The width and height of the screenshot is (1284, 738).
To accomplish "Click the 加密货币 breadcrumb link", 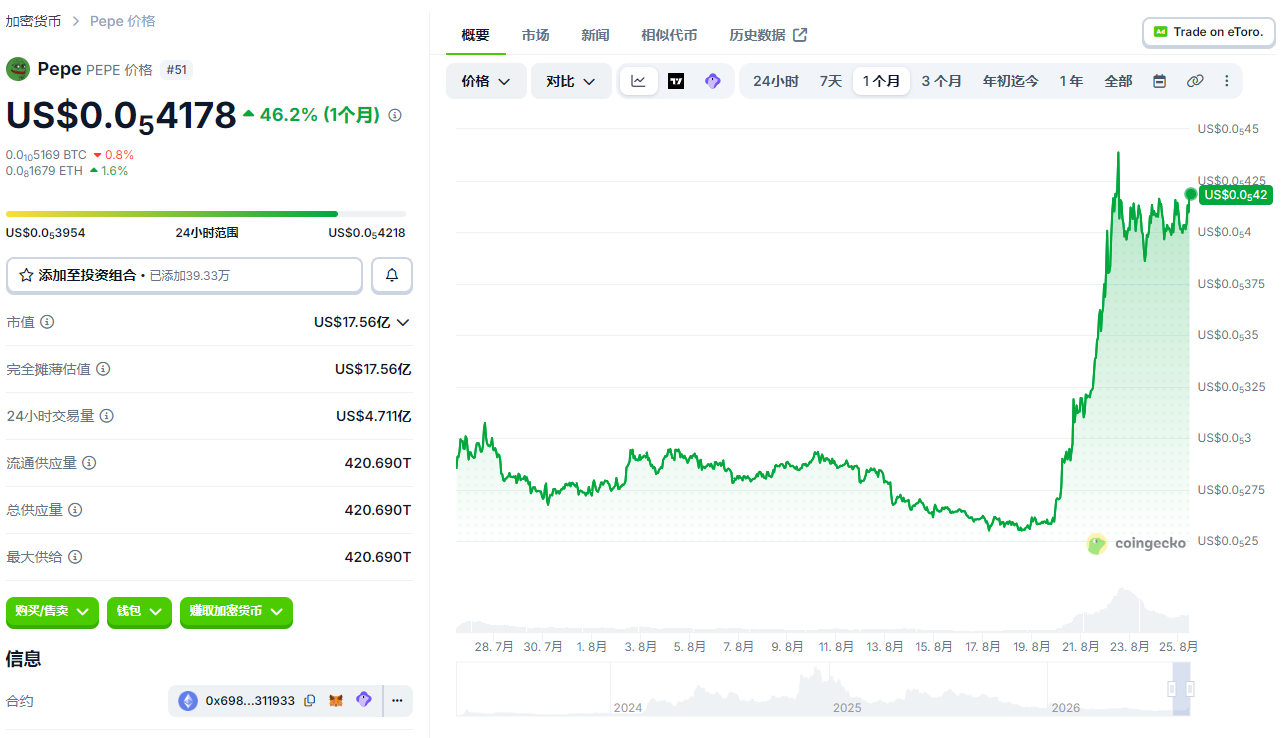I will (x=33, y=21).
